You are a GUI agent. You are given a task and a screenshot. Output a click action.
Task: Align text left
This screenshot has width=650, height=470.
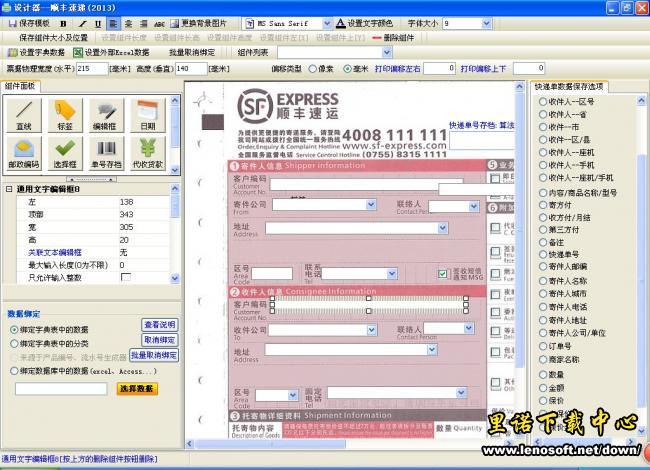click(x=113, y=24)
